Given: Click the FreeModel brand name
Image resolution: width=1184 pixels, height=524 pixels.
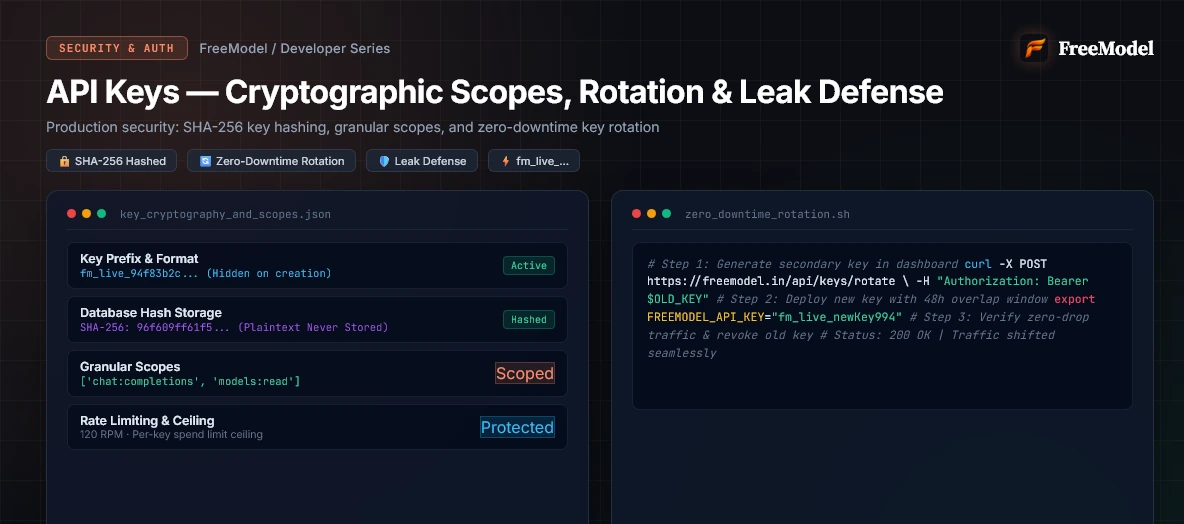Looking at the screenshot, I should pyautogui.click(x=1105, y=48).
